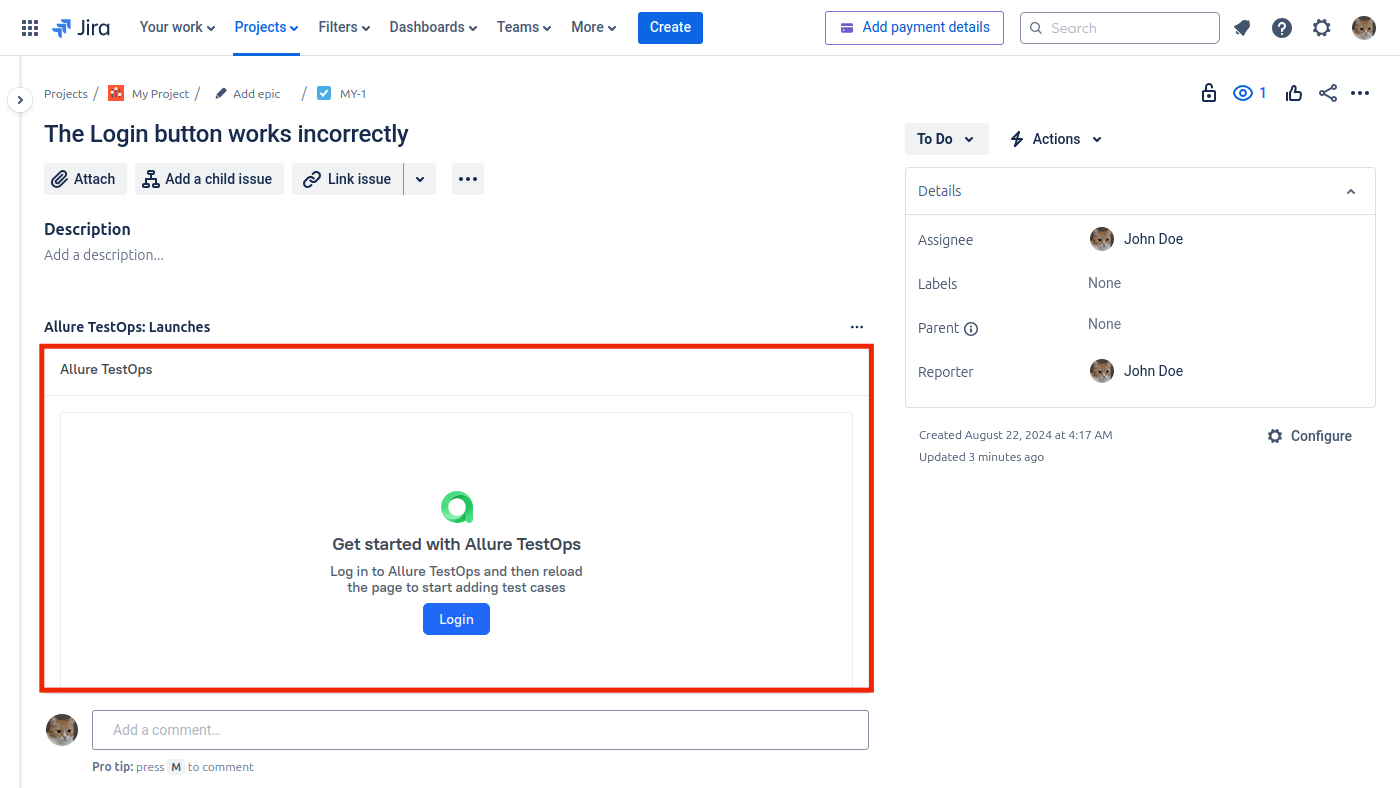1400x788 pixels.
Task: Expand the Actions dropdown
Action: point(1056,139)
